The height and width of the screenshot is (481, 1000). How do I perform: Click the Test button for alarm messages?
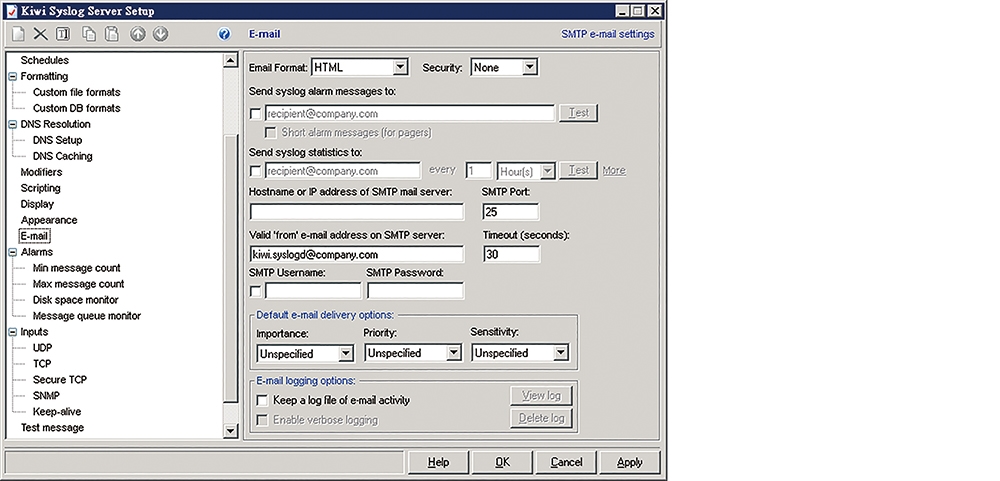(x=578, y=113)
